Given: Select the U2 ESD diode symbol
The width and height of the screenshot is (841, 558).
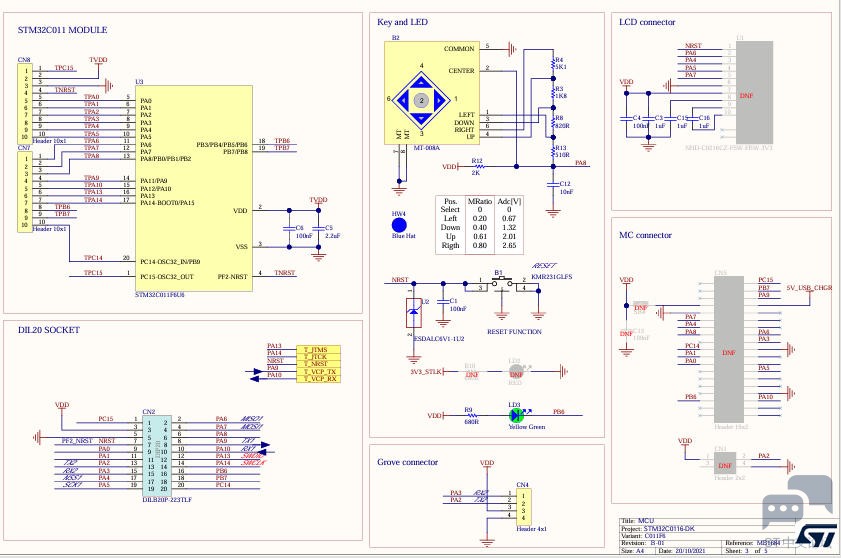Looking at the screenshot, I should click(414, 313).
